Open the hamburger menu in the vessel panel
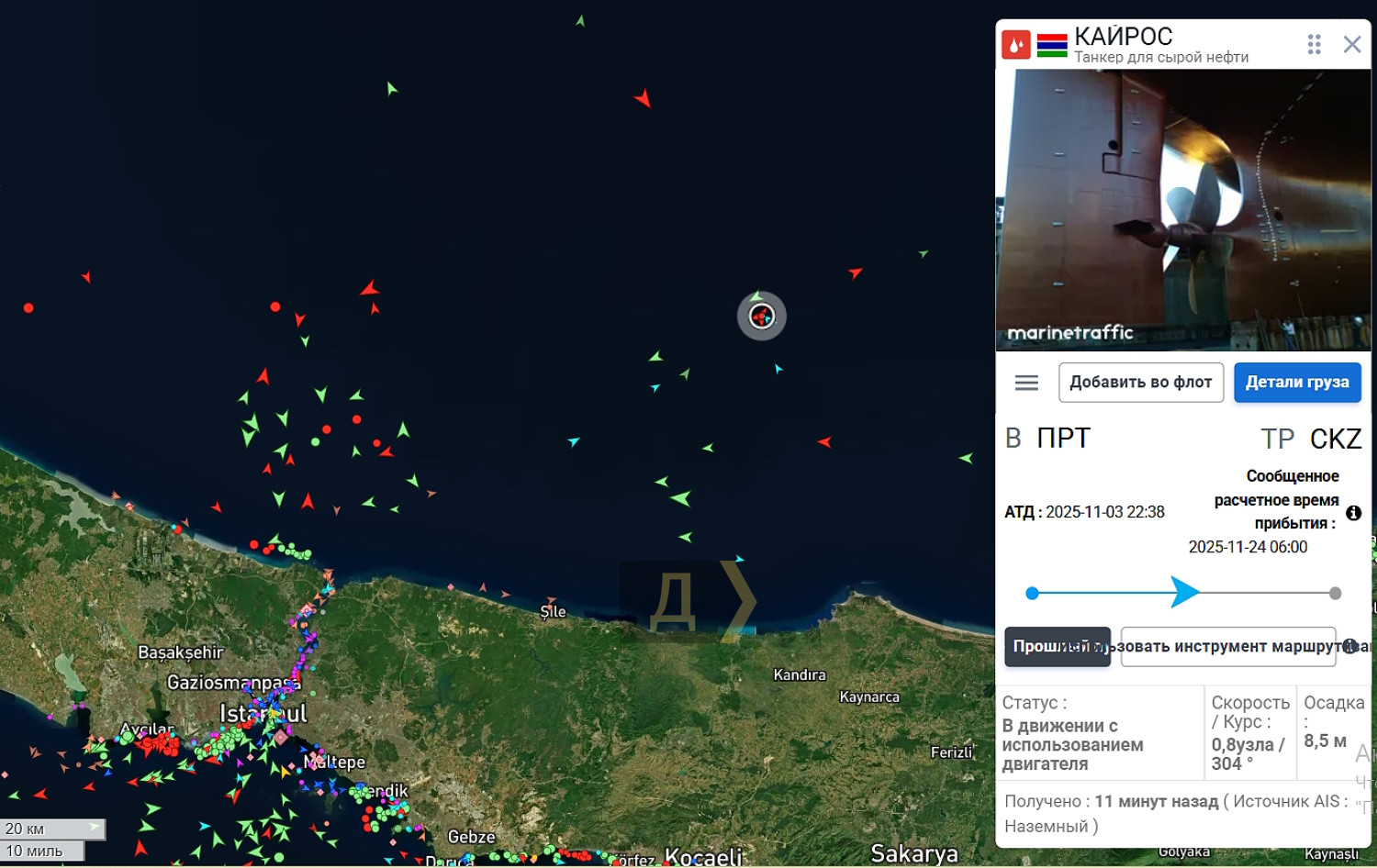Viewport: 1377px width, 868px height. pos(1026,383)
